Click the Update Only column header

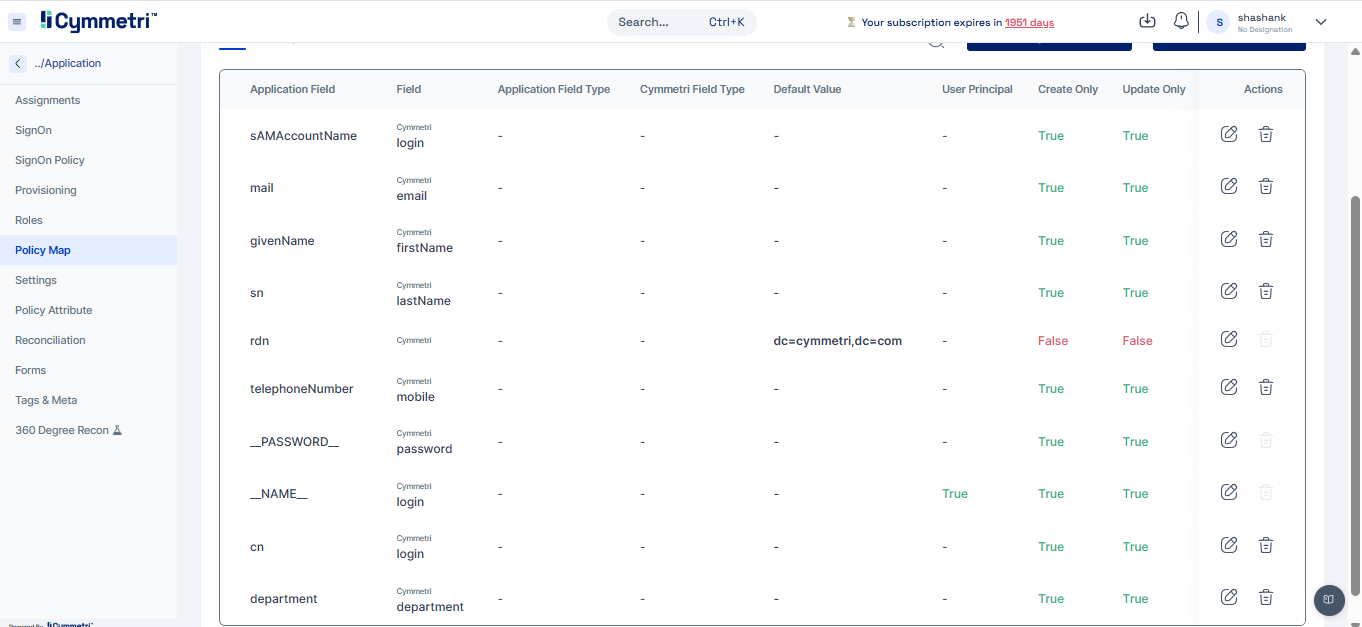pyautogui.click(x=1154, y=89)
